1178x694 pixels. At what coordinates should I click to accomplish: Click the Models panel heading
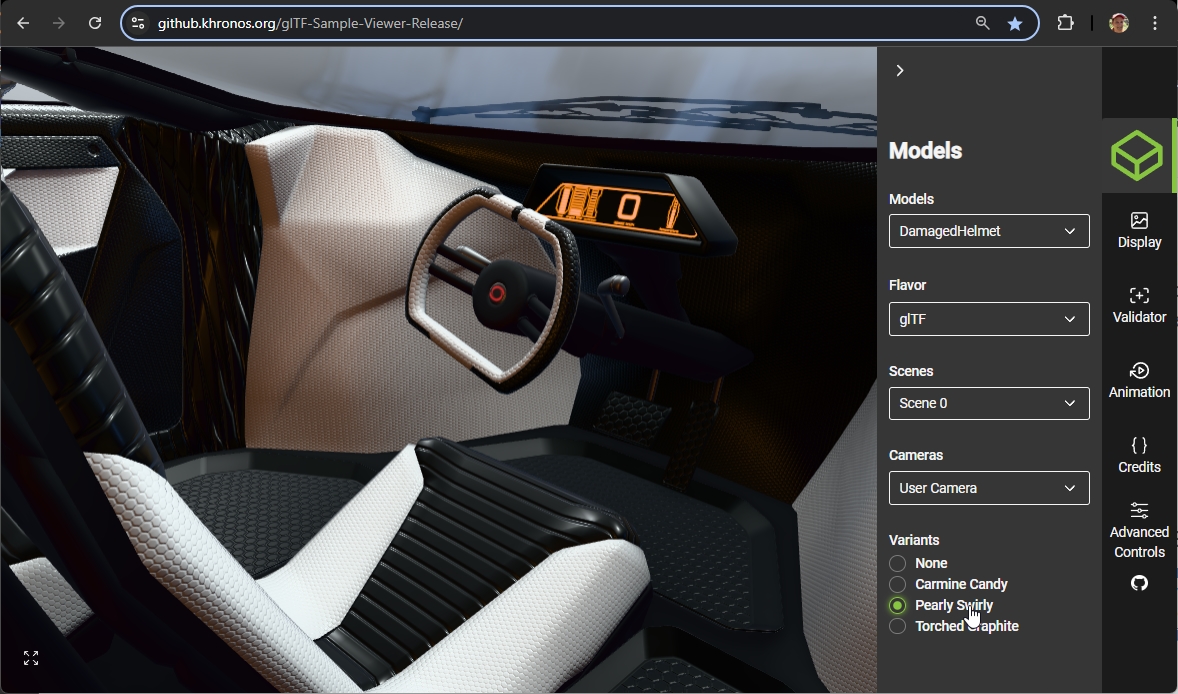coord(925,151)
